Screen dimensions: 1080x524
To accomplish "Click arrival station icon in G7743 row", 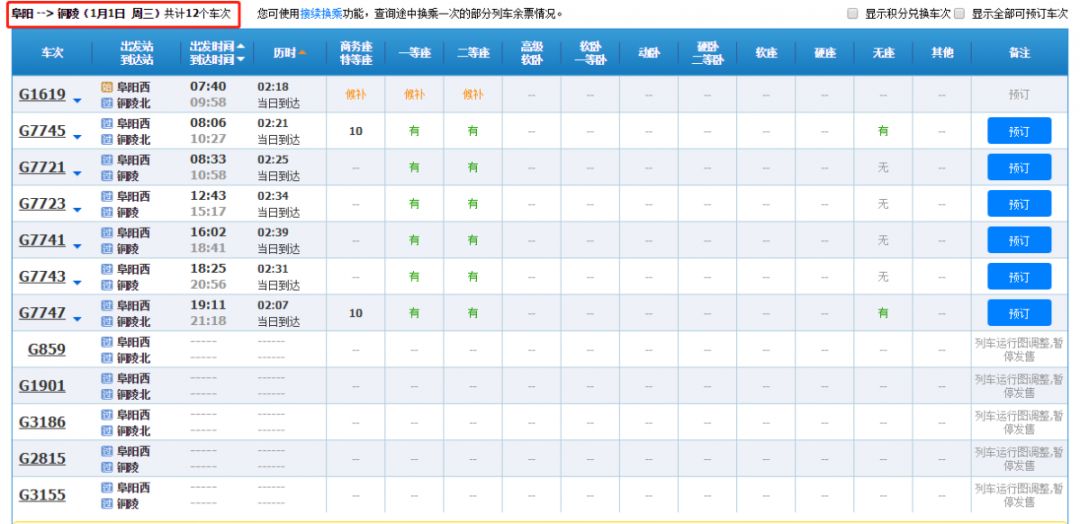I will (107, 285).
